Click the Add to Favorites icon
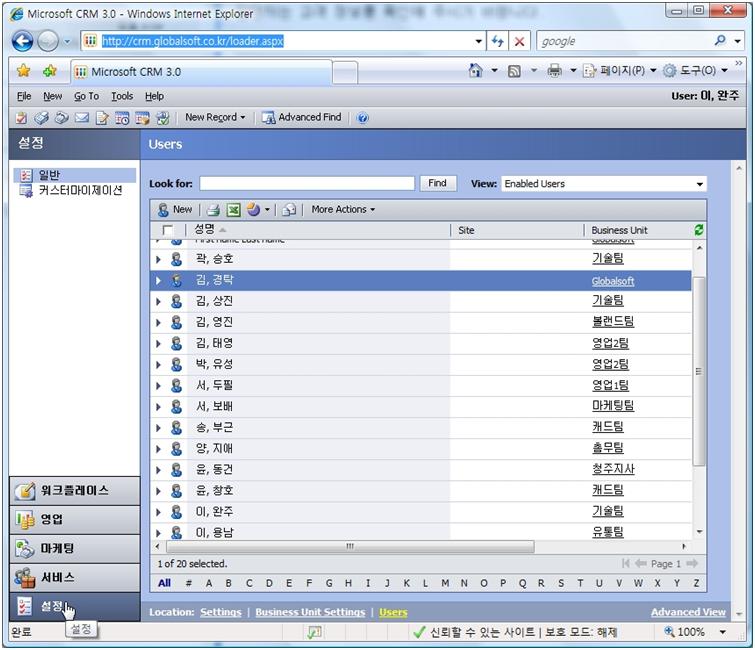Viewport: 755px width, 650px height. (x=50, y=71)
